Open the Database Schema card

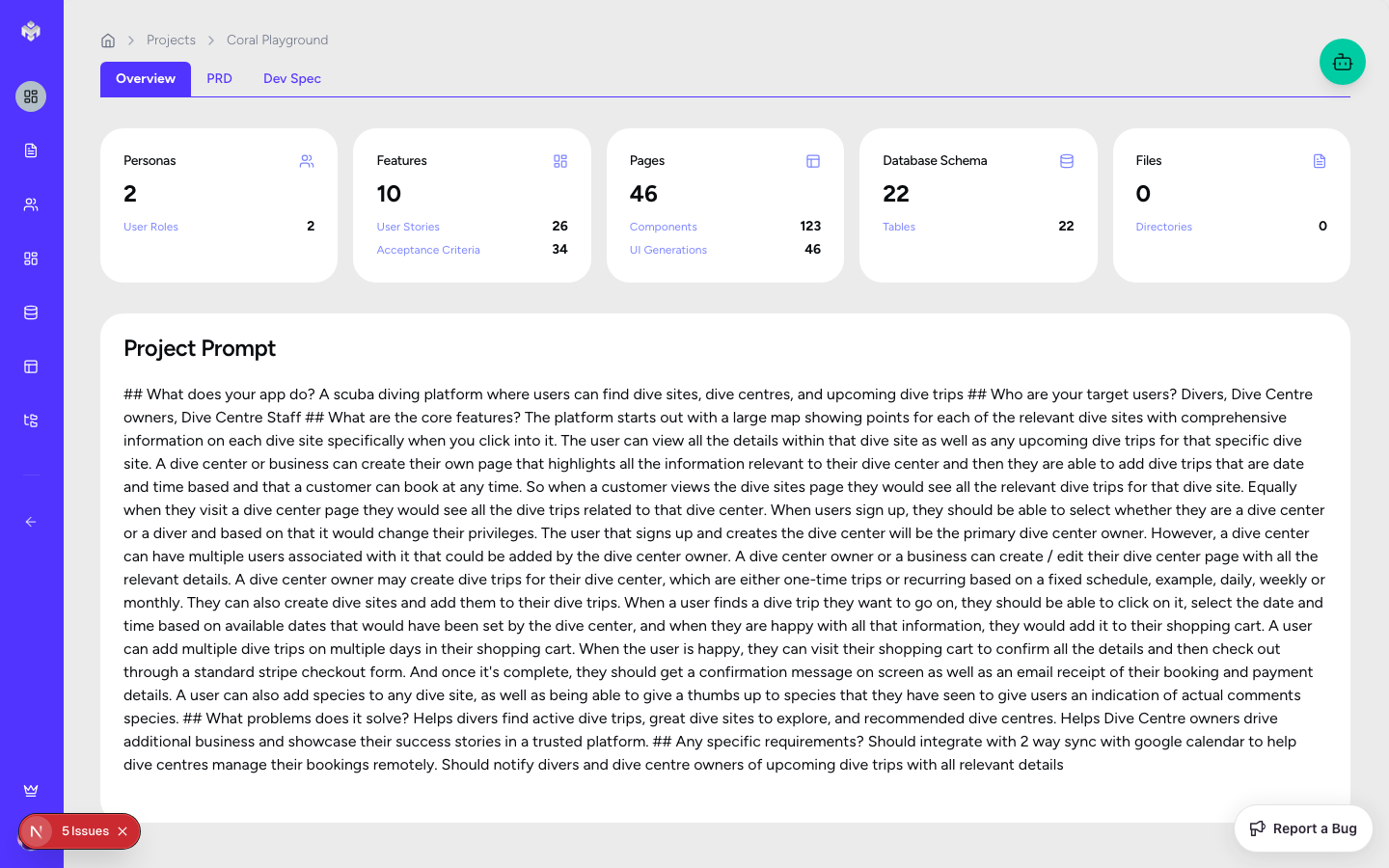(977, 204)
